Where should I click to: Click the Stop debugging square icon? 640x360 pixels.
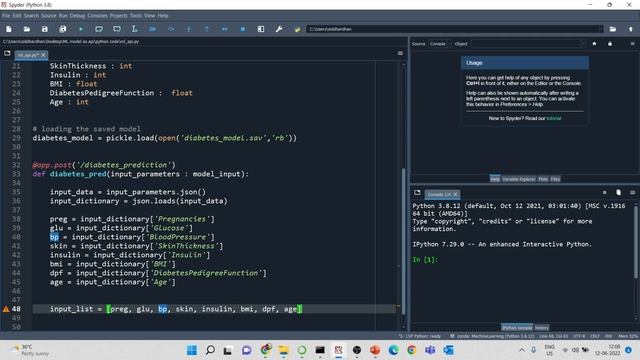(x=243, y=29)
